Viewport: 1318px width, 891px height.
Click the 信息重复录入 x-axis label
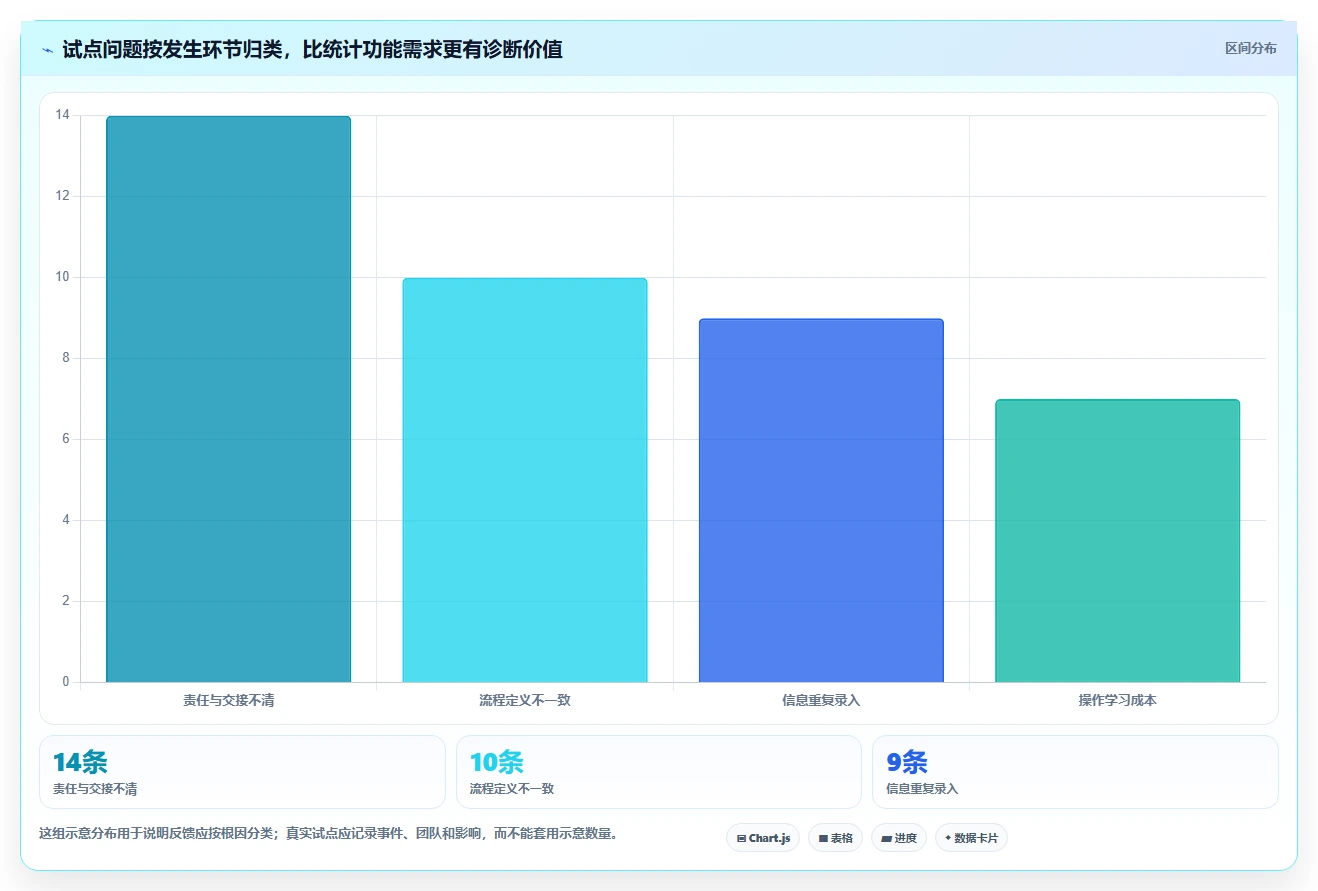pyautogui.click(x=821, y=700)
